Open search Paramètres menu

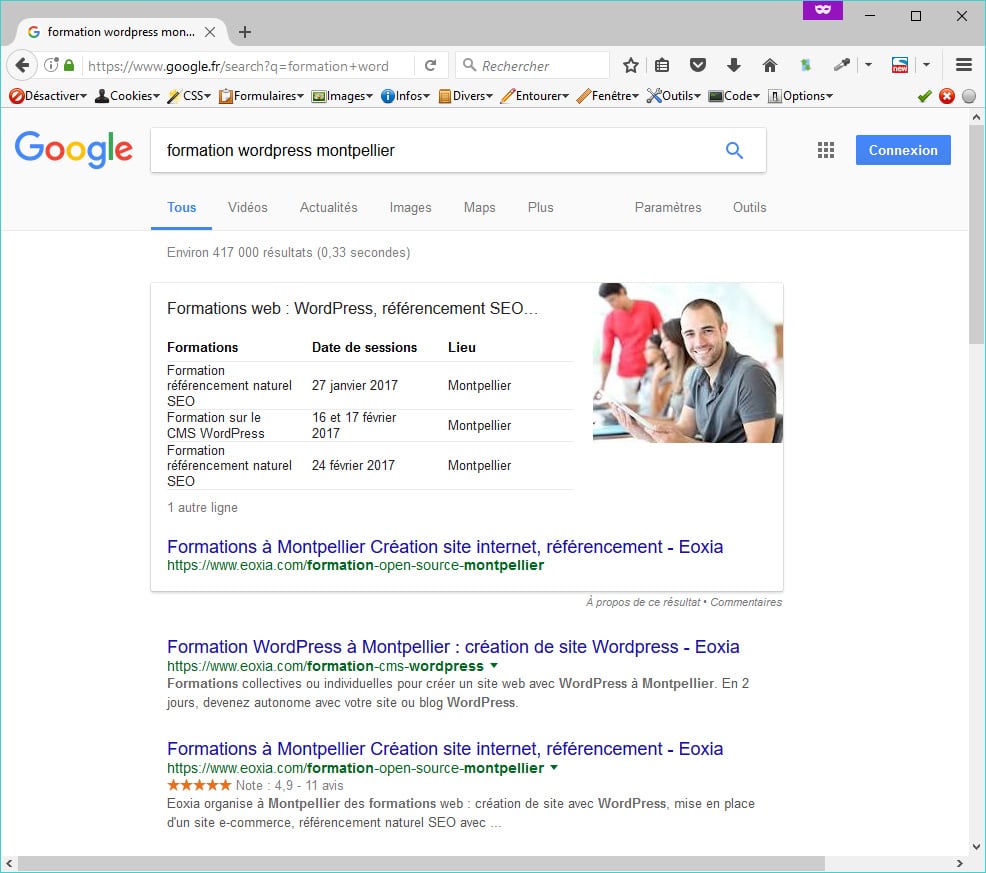tap(668, 208)
